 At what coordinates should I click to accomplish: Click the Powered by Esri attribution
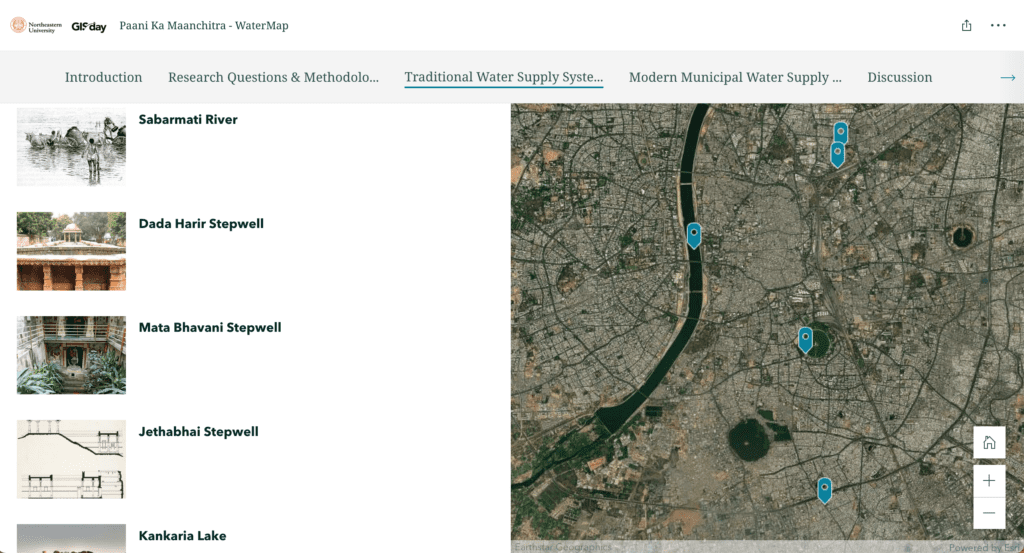click(985, 547)
